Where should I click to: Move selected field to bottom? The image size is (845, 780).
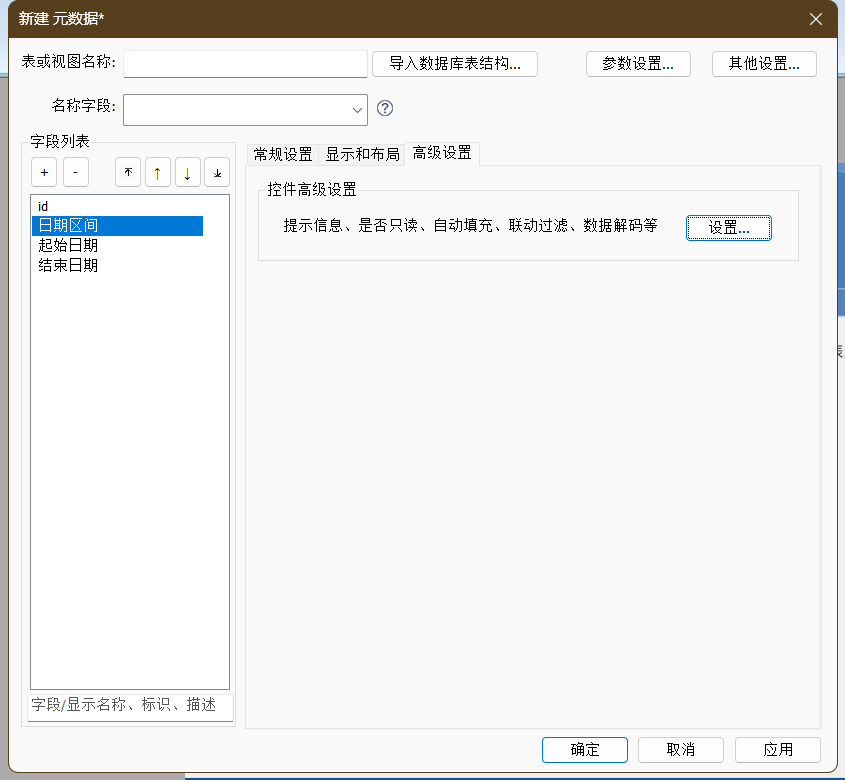pyautogui.click(x=217, y=172)
